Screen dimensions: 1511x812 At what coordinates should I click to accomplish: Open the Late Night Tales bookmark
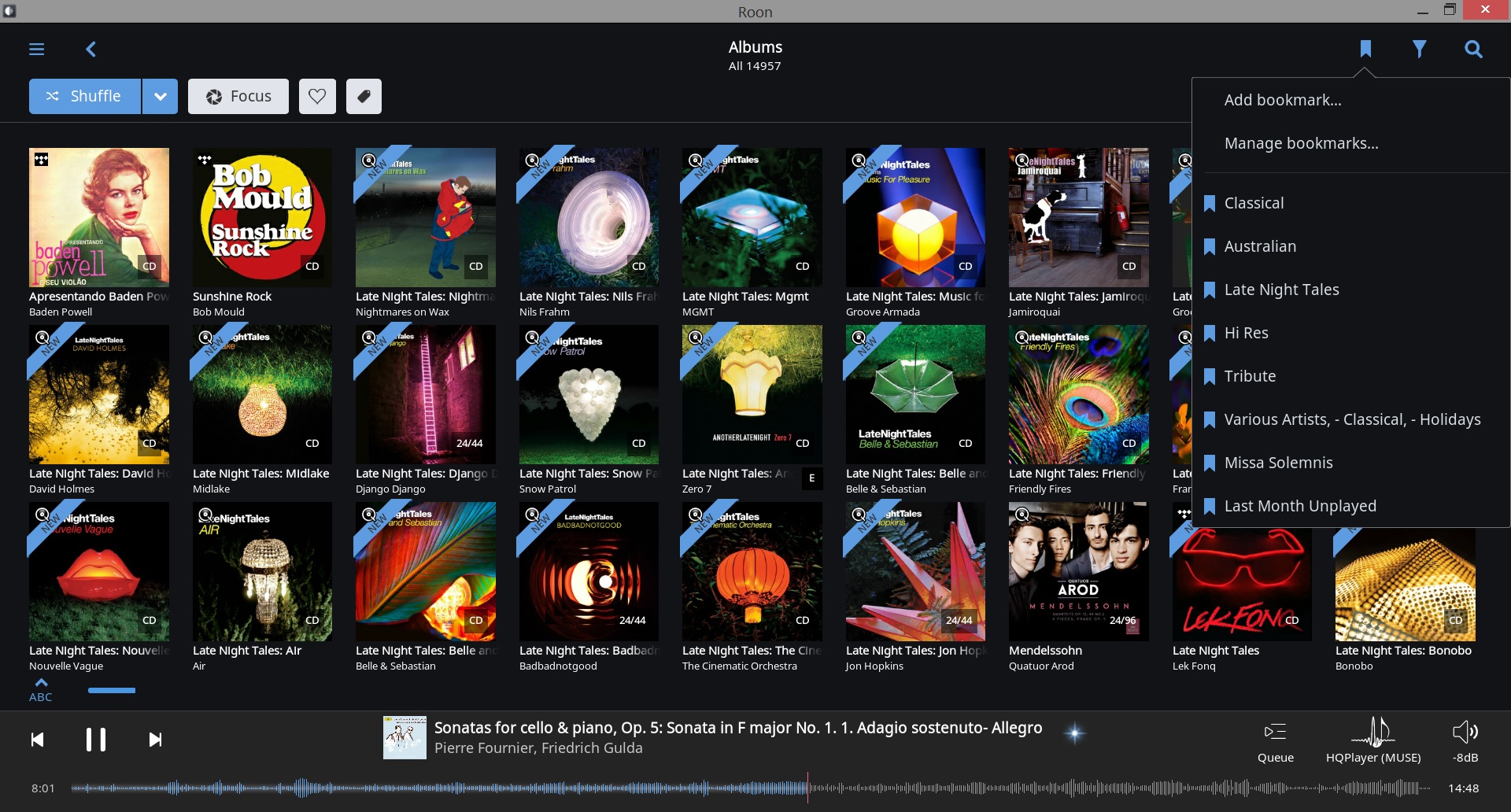point(1350,290)
